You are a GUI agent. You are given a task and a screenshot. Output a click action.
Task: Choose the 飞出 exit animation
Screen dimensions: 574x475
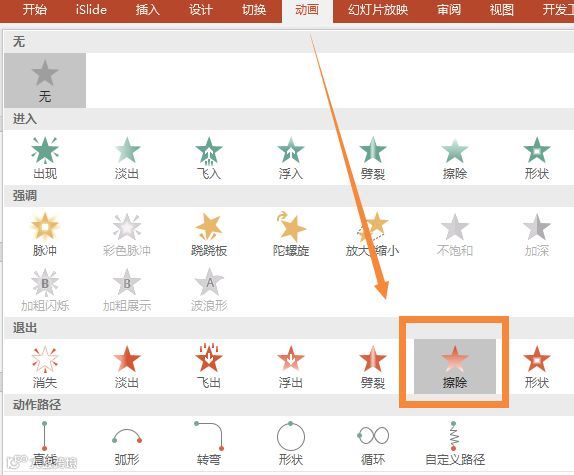(209, 366)
